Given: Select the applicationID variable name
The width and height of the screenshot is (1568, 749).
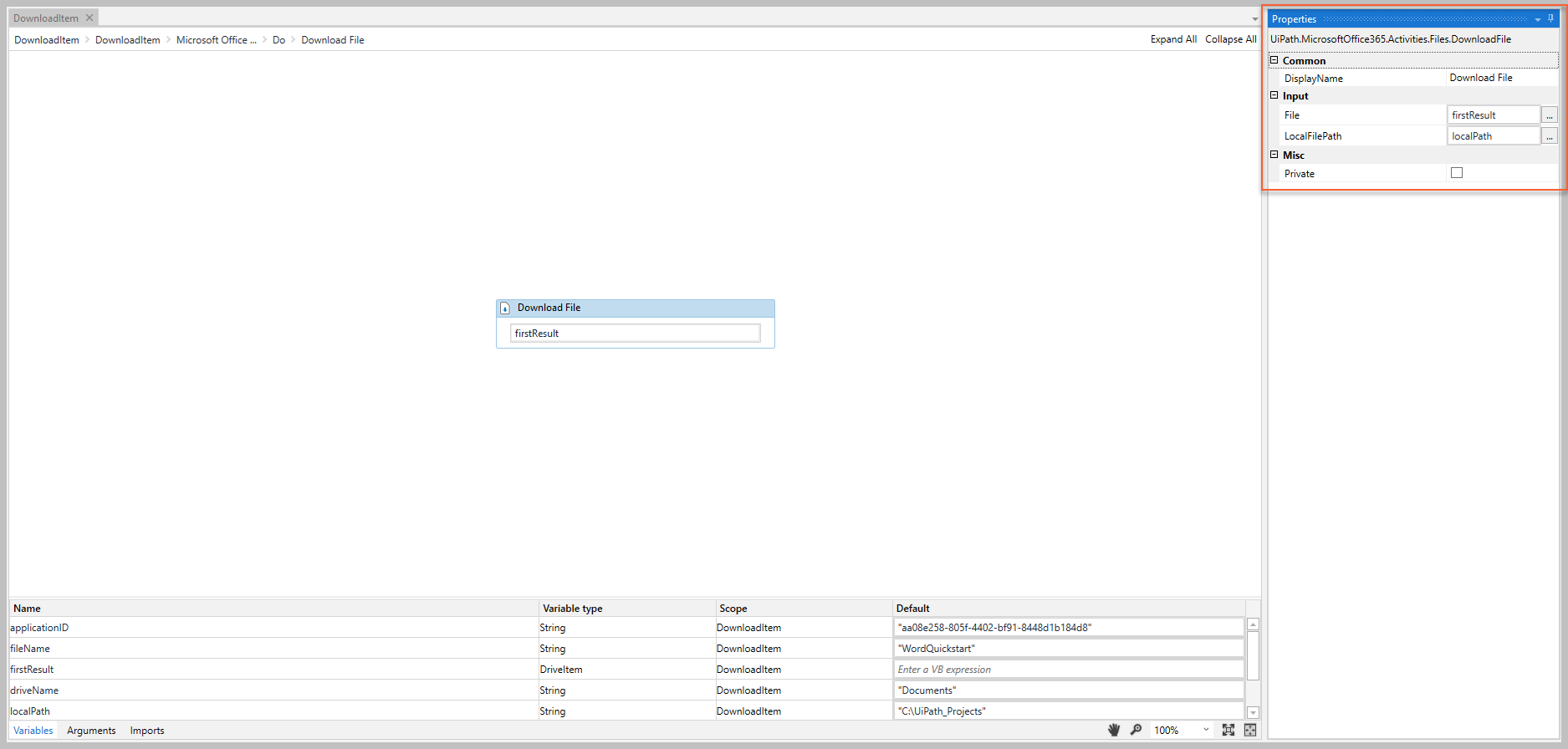Looking at the screenshot, I should pyautogui.click(x=39, y=628).
